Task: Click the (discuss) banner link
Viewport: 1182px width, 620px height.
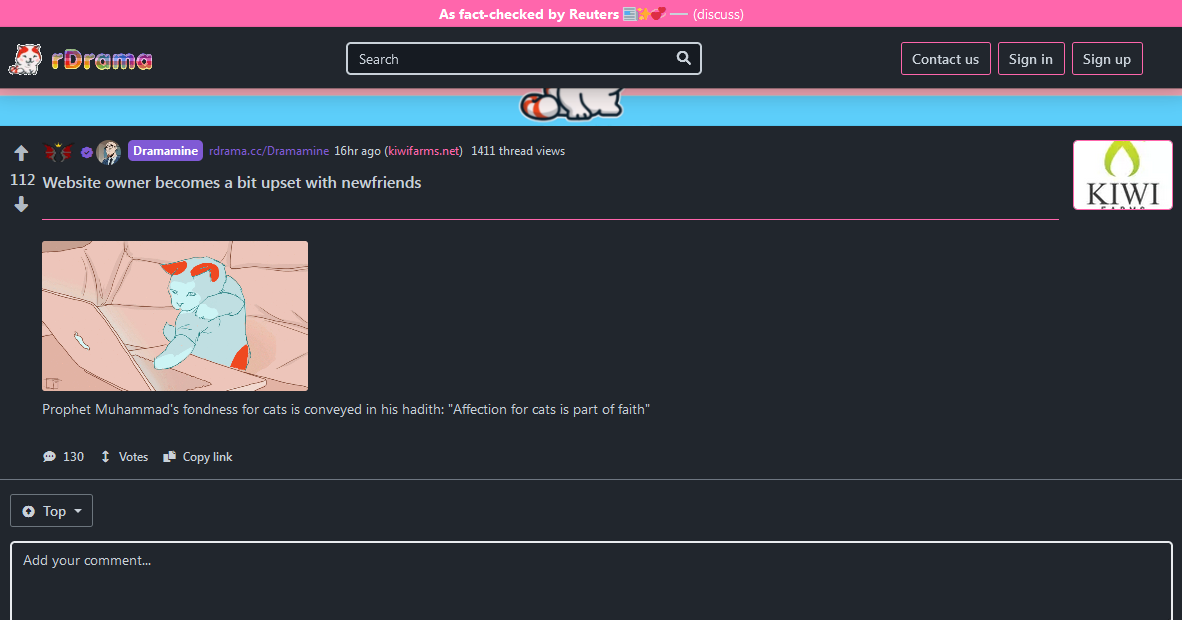Action: [x=718, y=14]
